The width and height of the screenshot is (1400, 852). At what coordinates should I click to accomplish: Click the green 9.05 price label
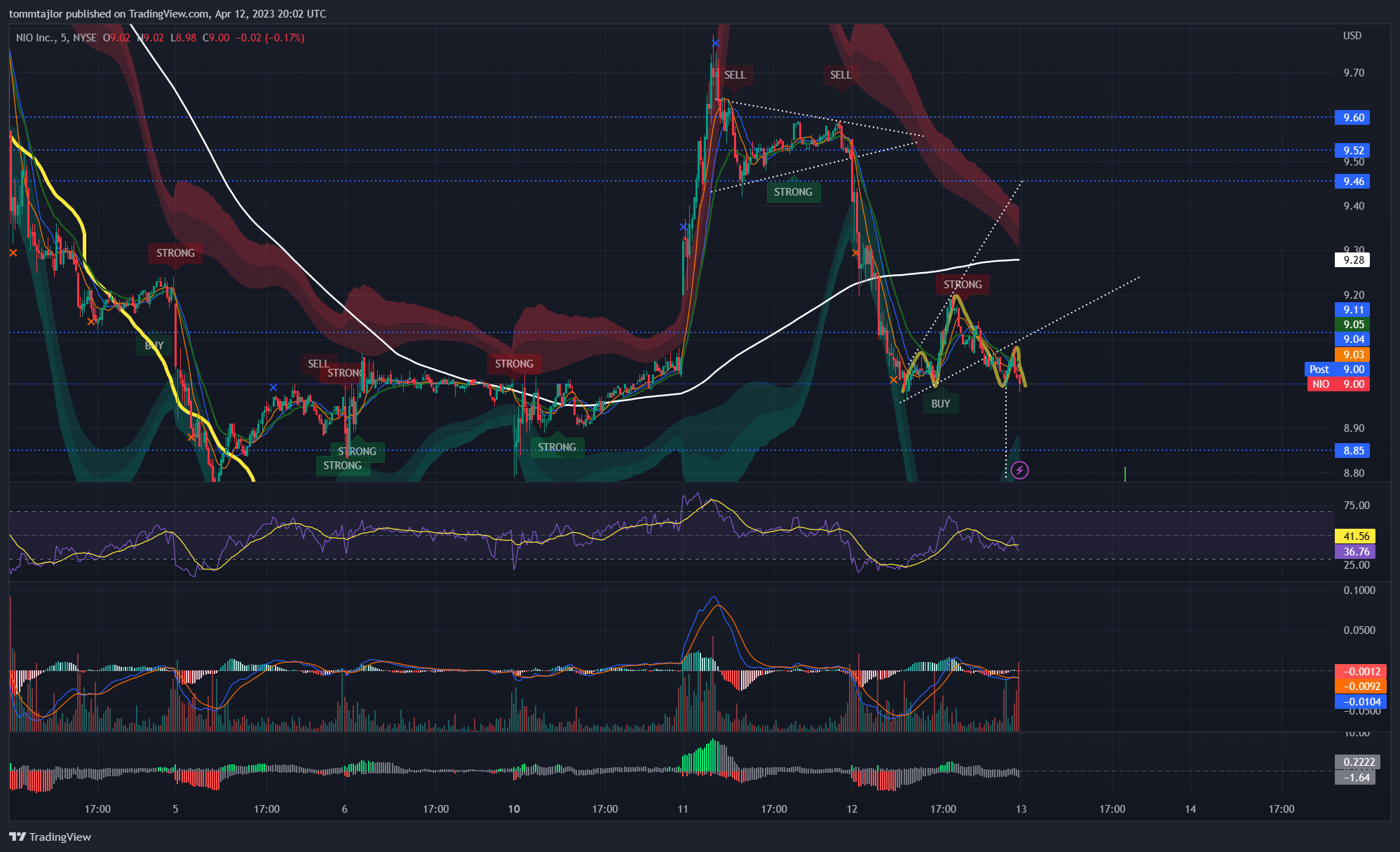[x=1352, y=324]
